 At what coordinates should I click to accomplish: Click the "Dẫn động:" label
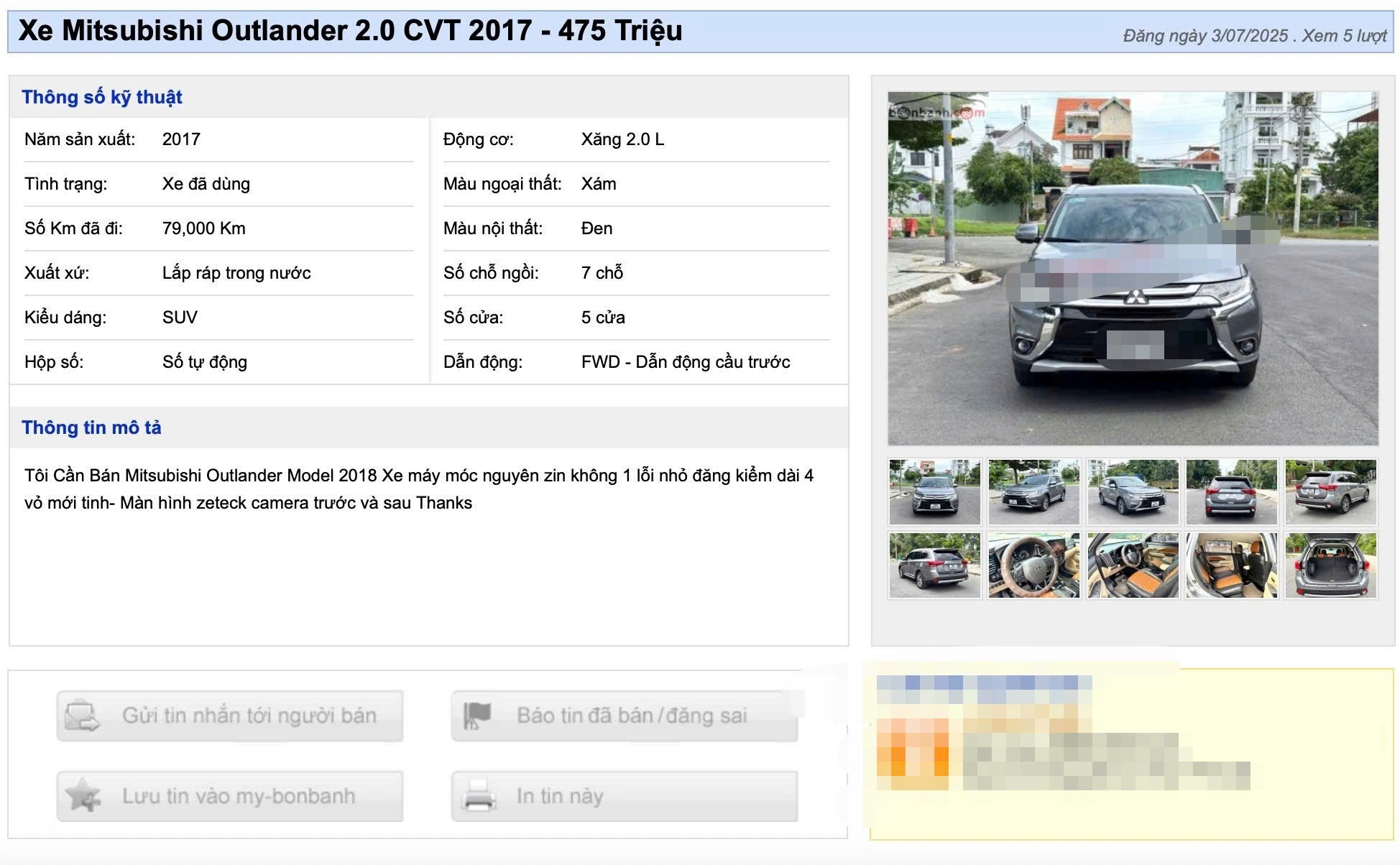[483, 362]
